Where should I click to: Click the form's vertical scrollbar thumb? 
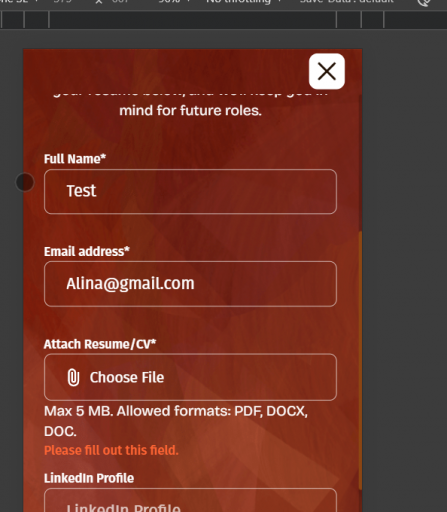360,360
